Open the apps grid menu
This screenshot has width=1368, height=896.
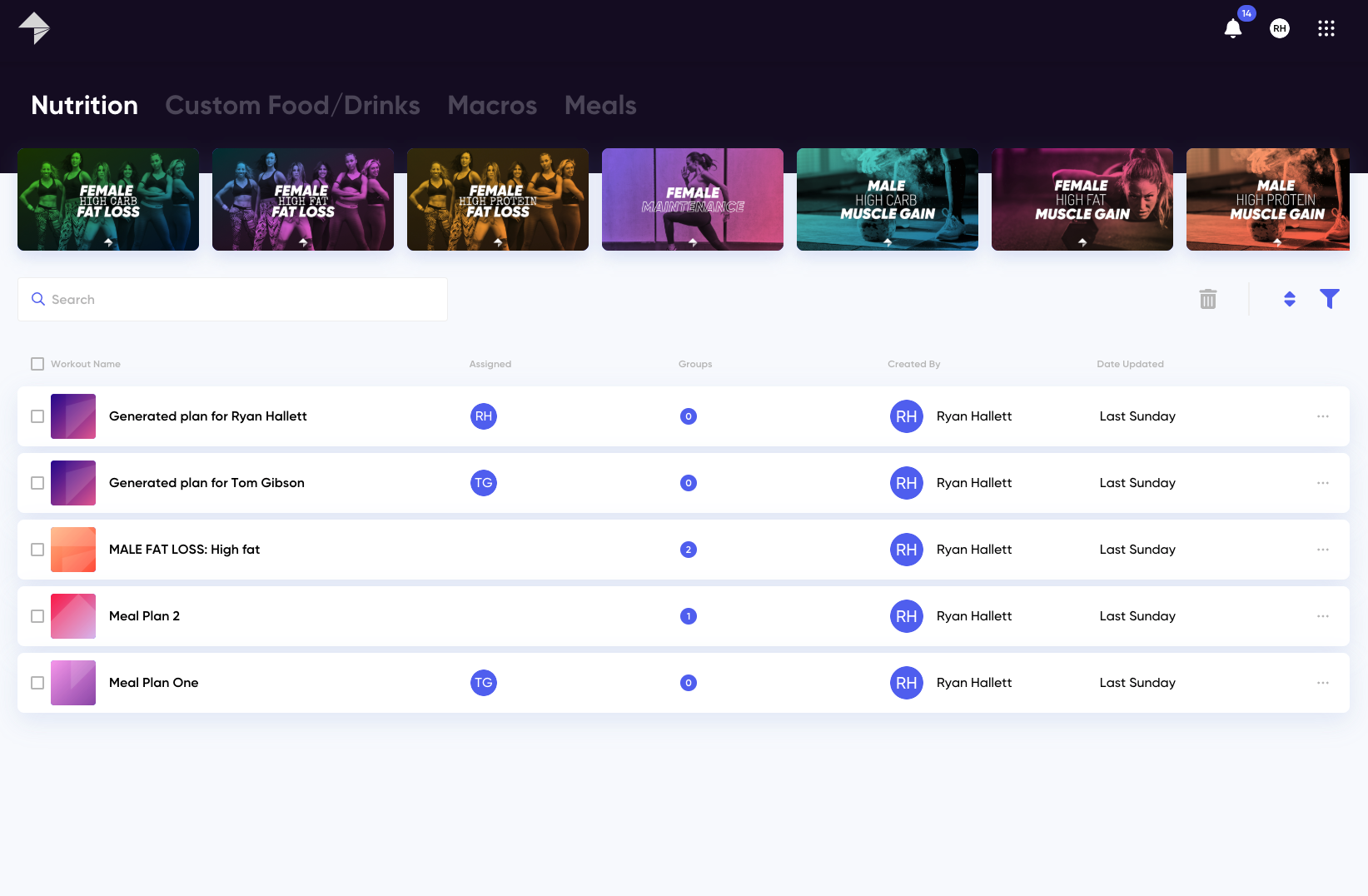pyautogui.click(x=1326, y=28)
